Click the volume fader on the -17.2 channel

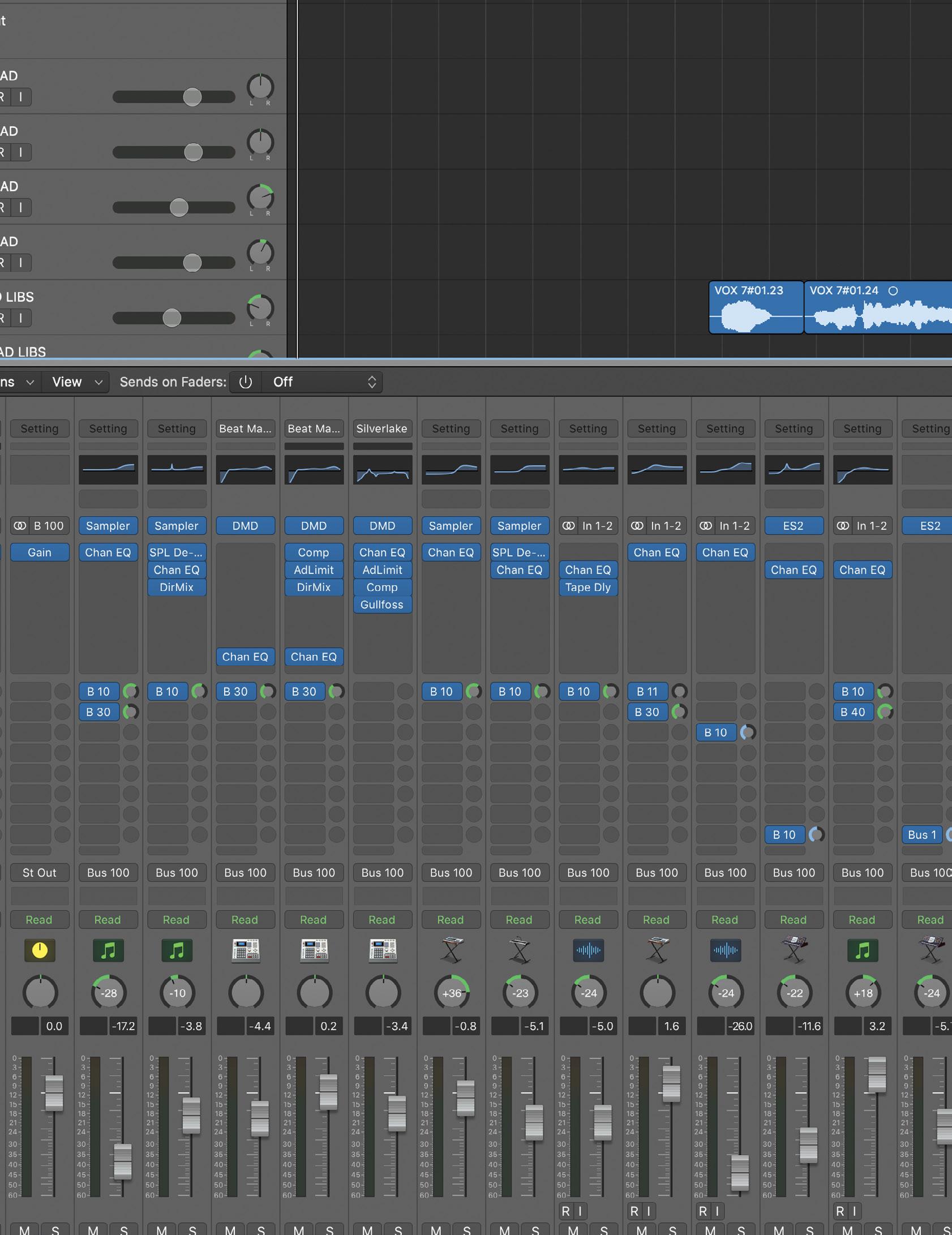[123, 1161]
